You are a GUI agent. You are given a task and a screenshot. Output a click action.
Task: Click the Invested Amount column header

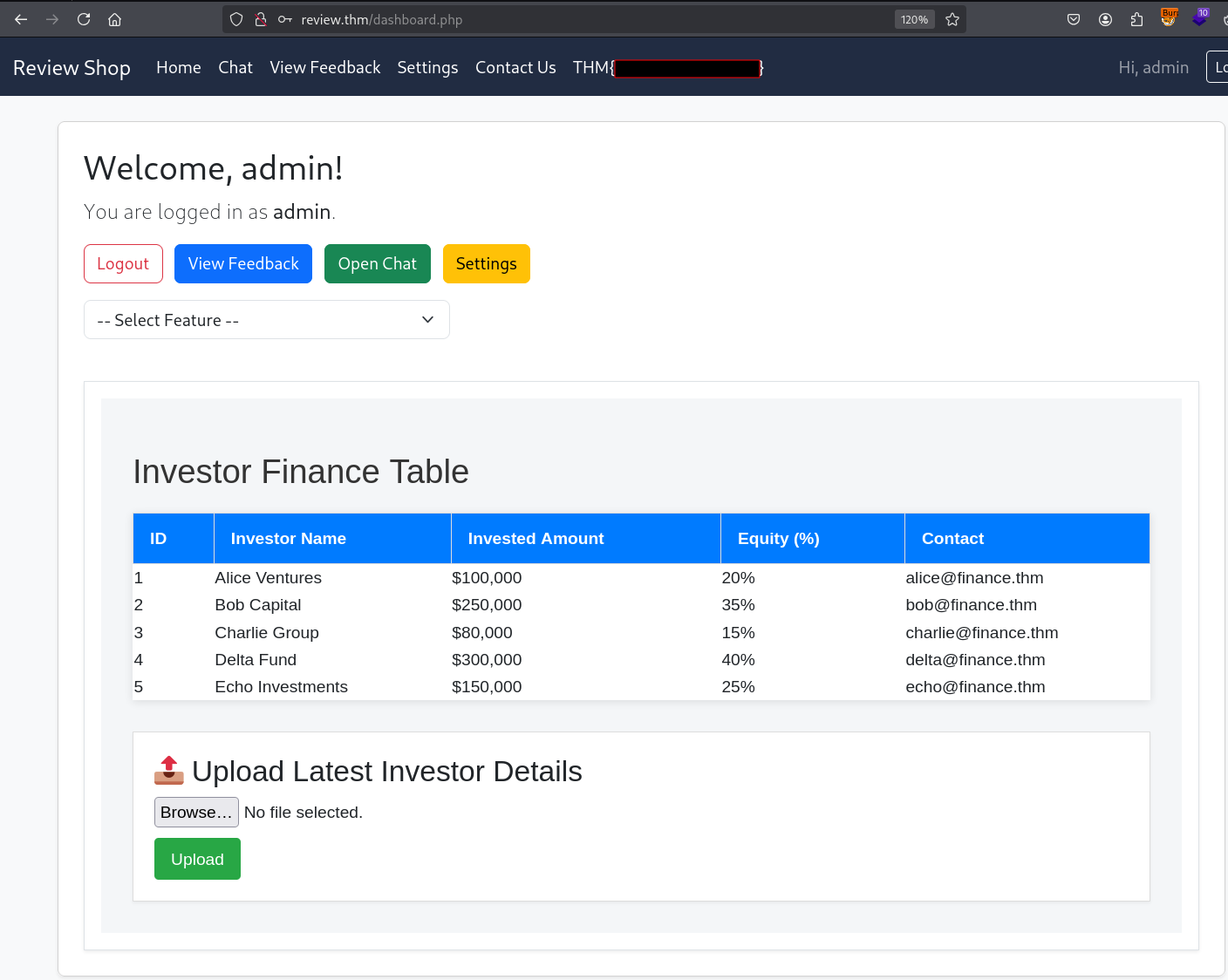(586, 538)
